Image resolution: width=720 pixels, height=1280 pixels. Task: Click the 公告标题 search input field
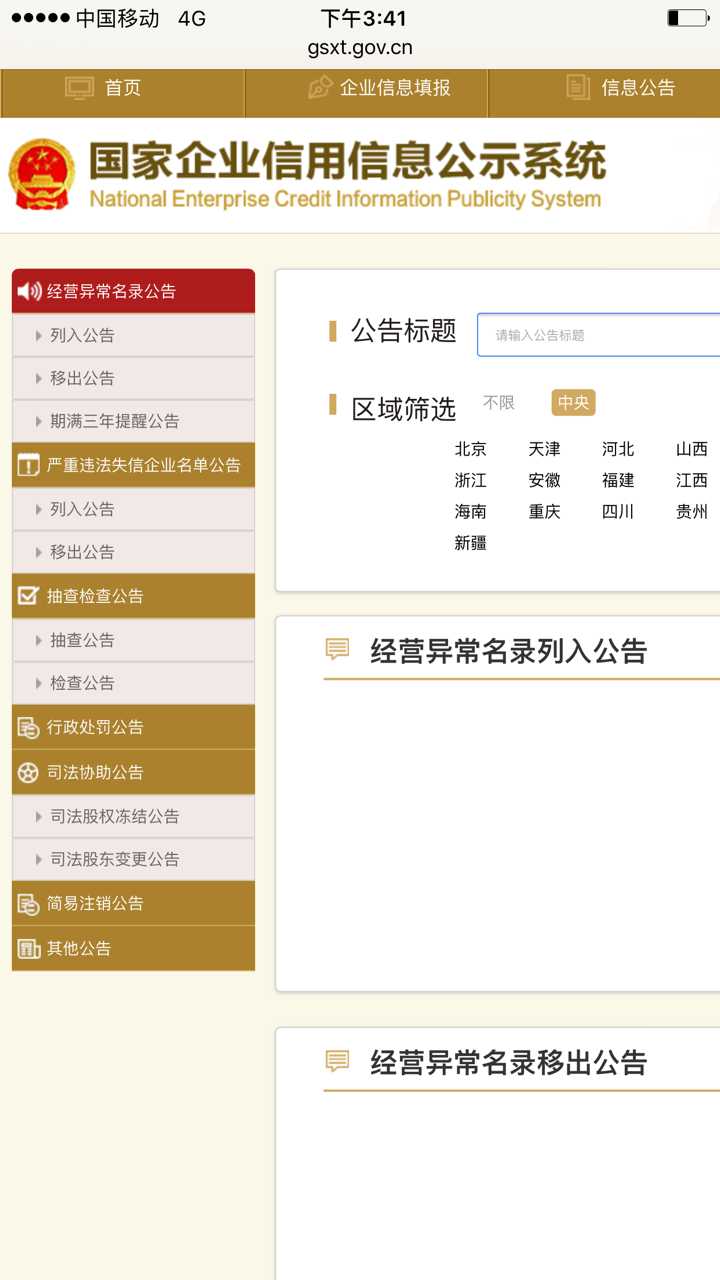click(600, 335)
